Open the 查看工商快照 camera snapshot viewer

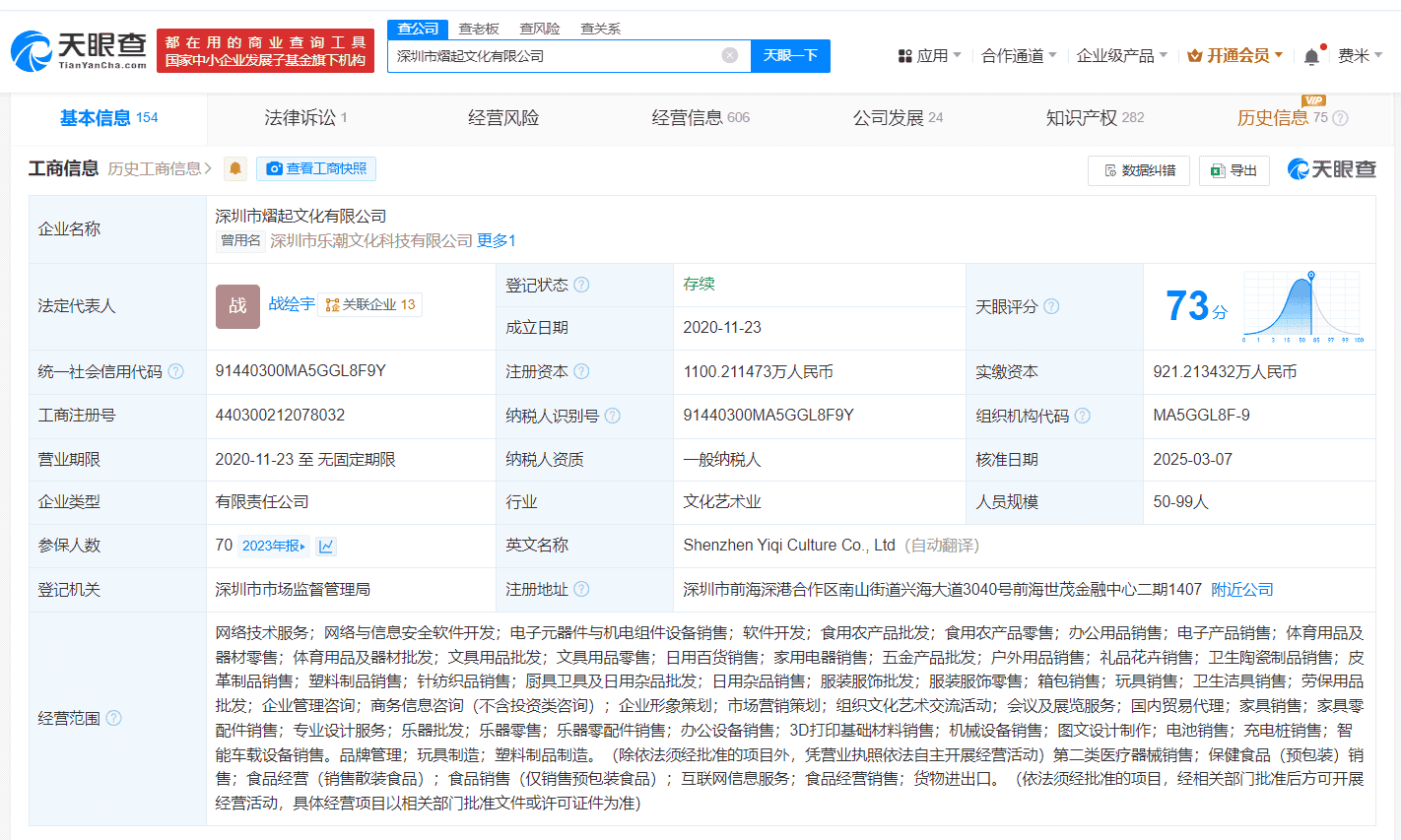315,168
